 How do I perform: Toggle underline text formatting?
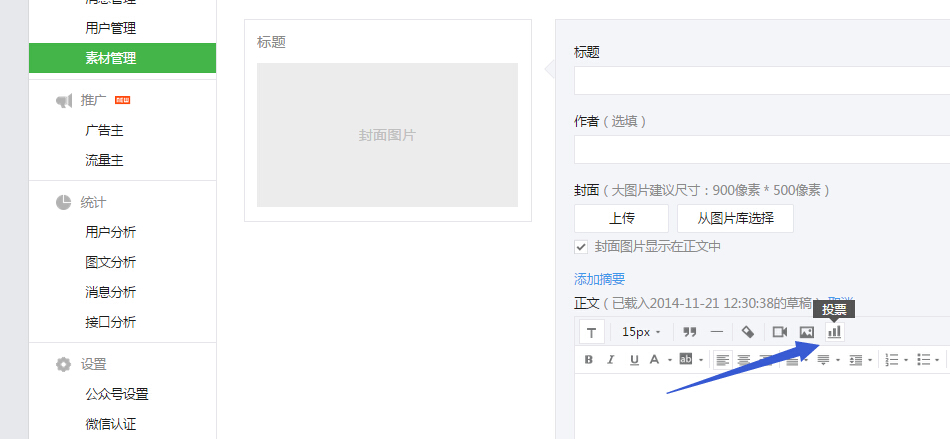(634, 359)
